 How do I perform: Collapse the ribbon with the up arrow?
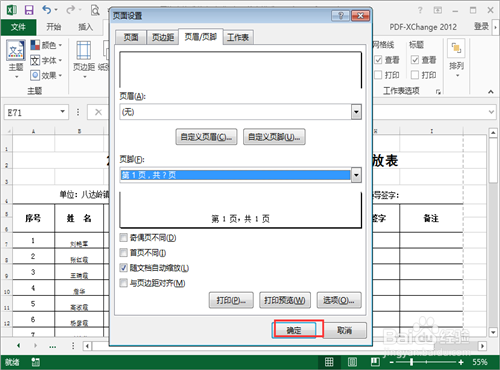491,92
